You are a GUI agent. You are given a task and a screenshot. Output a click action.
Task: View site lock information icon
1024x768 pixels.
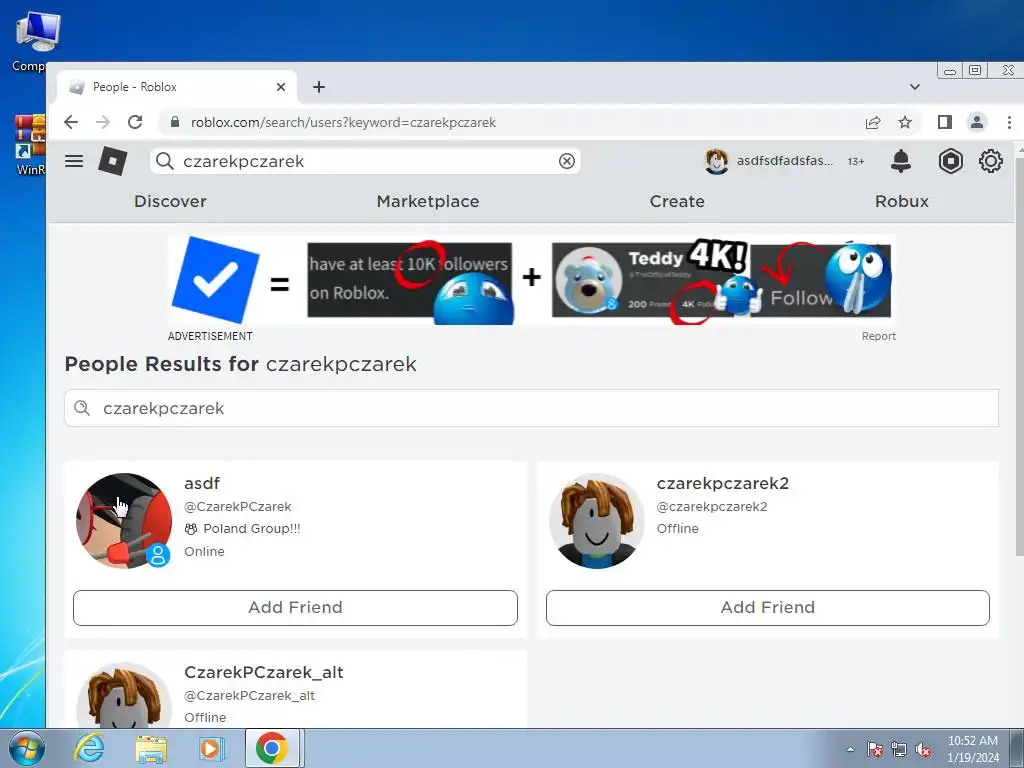(174, 122)
